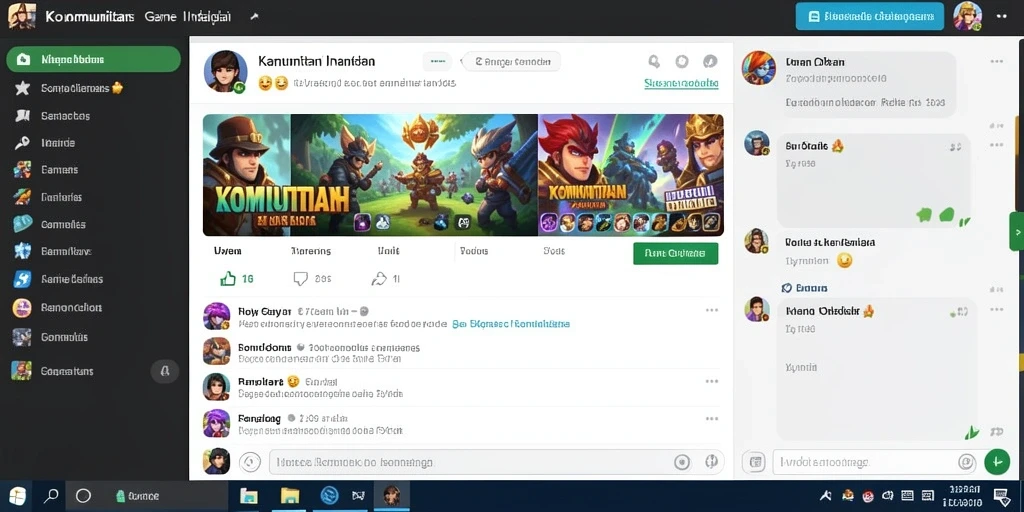Click the community avatar in the main header
The image size is (1024, 512).
[x=226, y=71]
